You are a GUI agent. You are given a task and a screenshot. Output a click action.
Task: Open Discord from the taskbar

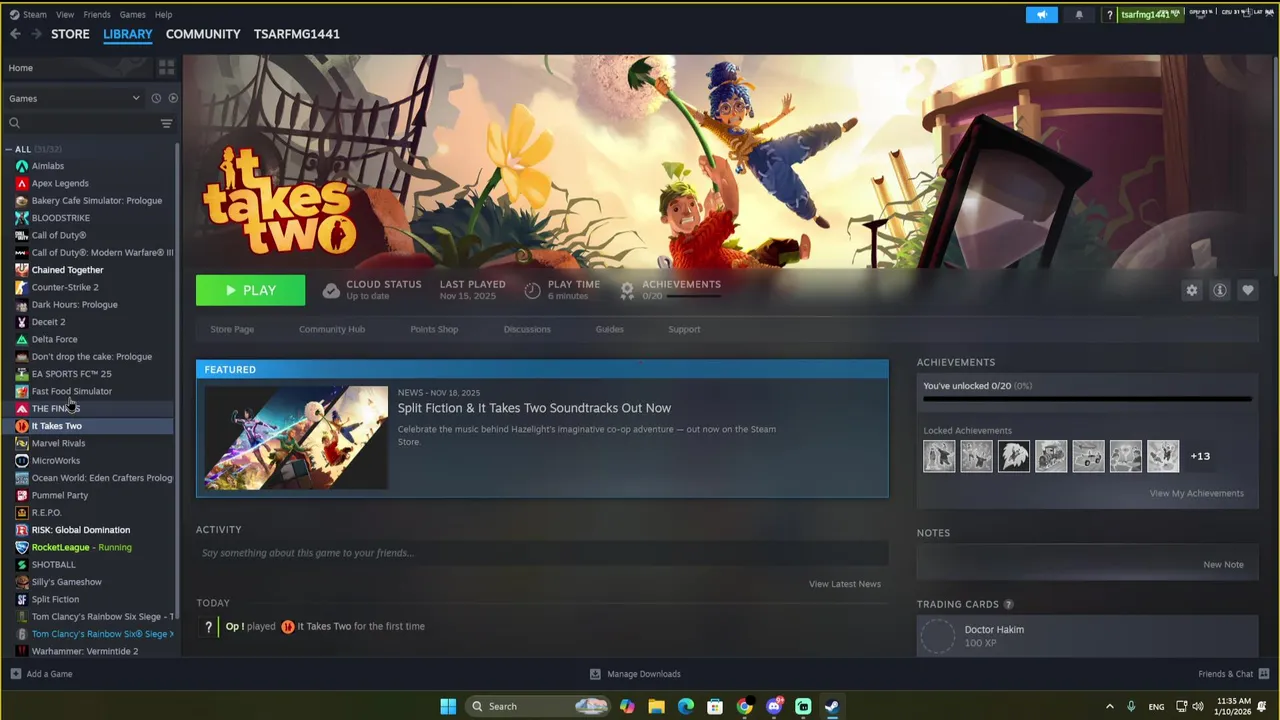pos(774,706)
